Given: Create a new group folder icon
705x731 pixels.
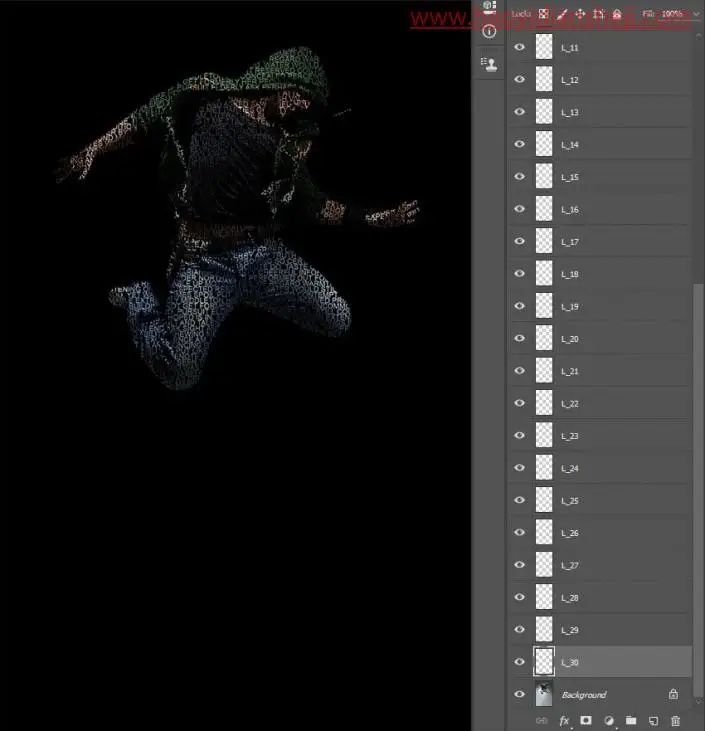Looking at the screenshot, I should click(631, 720).
